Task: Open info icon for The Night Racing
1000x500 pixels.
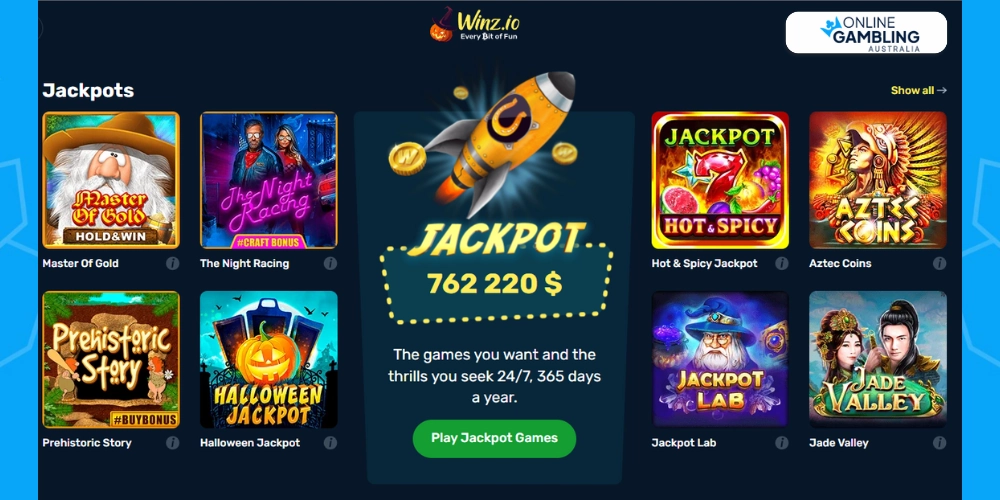Action: point(330,263)
